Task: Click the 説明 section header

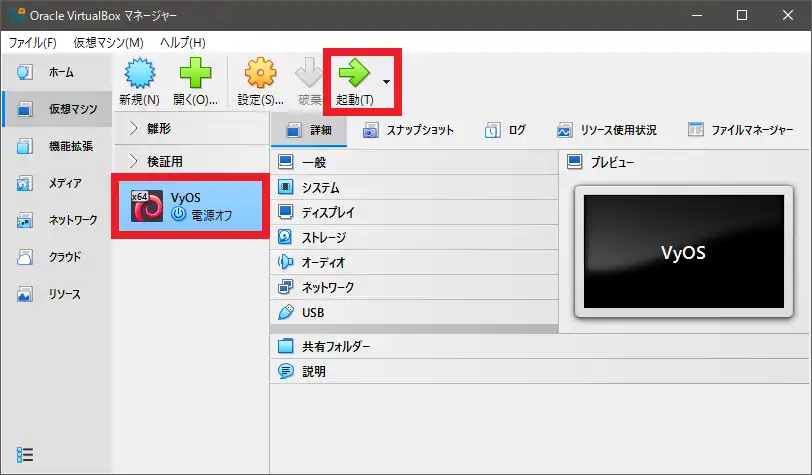Action: [x=540, y=371]
